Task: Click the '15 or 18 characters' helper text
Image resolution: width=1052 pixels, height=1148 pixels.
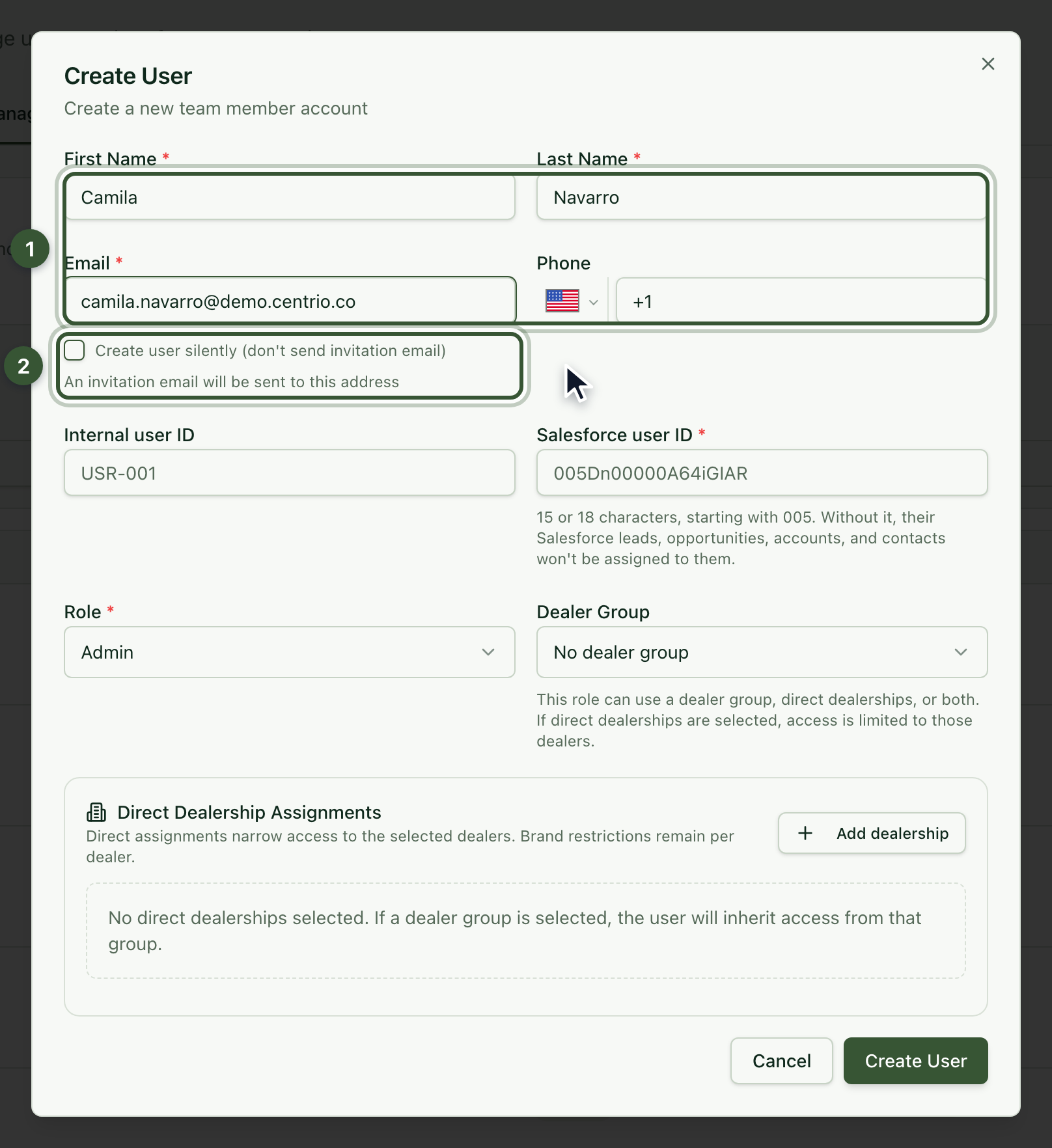Action: coord(741,538)
